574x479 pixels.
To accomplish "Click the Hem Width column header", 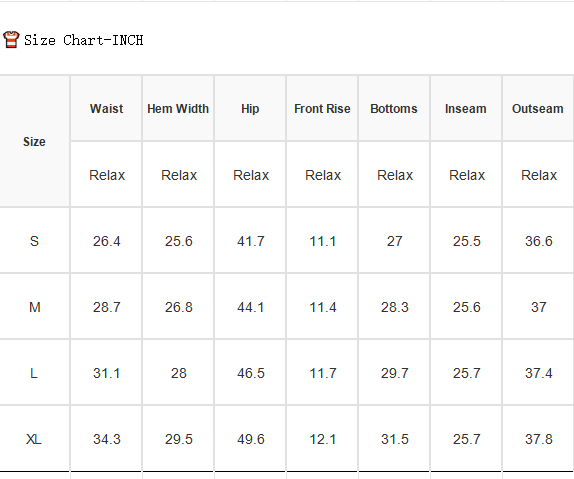I will click(178, 108).
